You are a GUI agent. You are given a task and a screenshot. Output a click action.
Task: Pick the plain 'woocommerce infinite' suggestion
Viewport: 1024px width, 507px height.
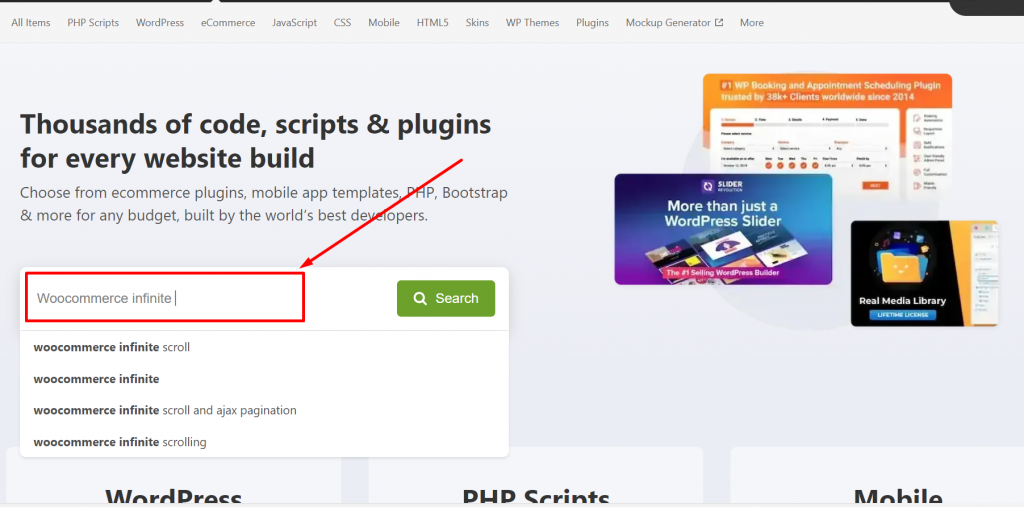point(264,379)
